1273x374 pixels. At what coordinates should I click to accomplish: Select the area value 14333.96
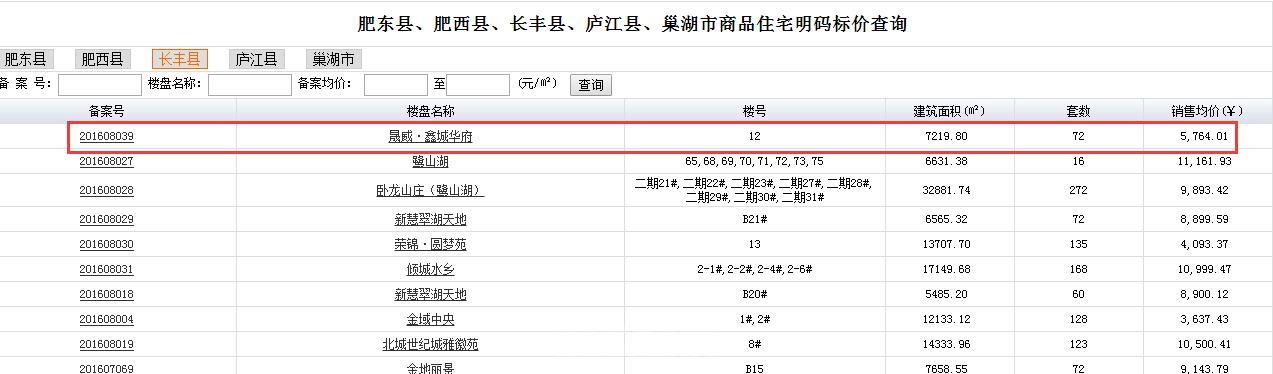click(948, 344)
